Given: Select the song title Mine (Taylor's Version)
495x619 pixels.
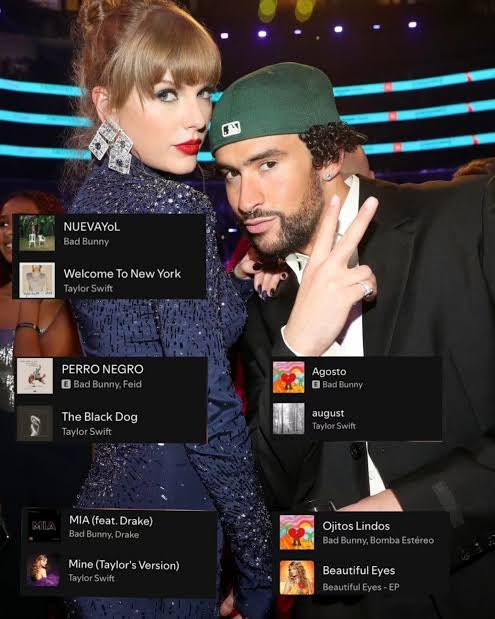Looking at the screenshot, I should (x=124, y=565).
